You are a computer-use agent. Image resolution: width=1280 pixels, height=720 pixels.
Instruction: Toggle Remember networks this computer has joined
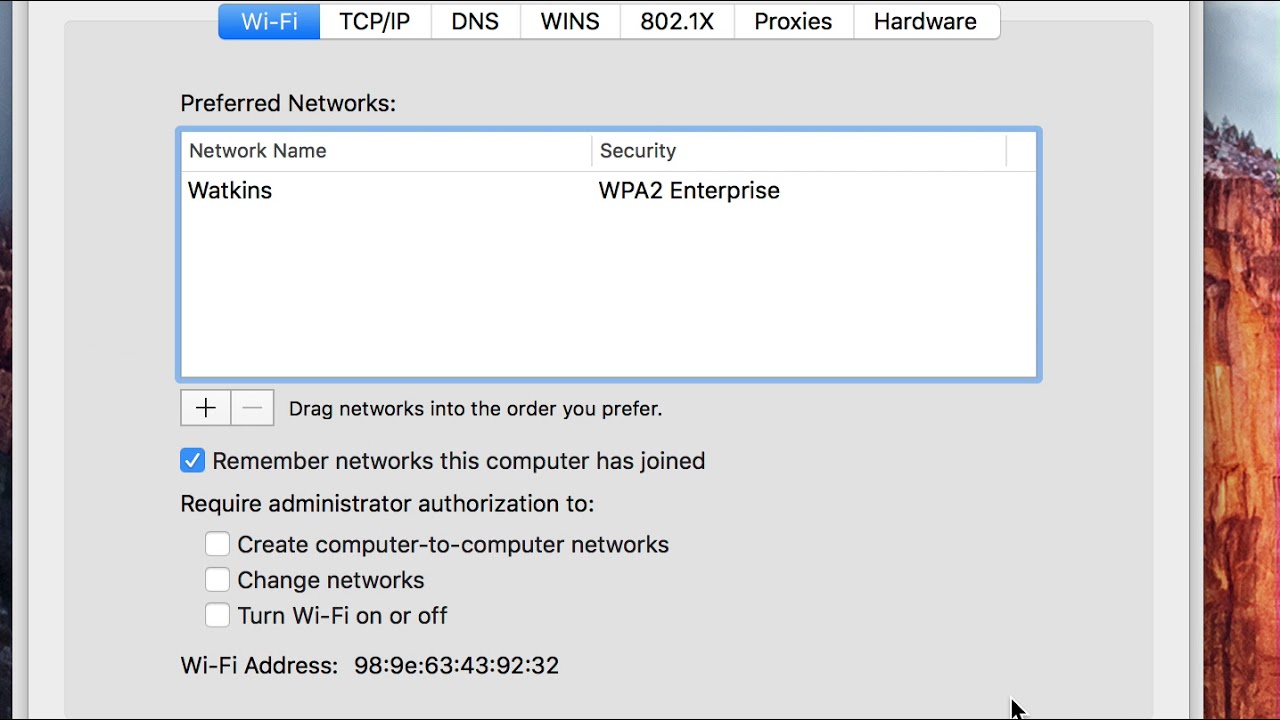[x=193, y=461]
